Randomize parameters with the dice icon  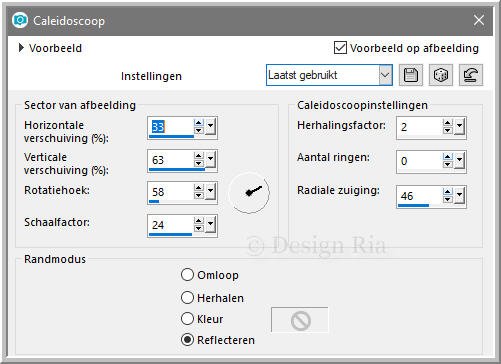point(441,75)
